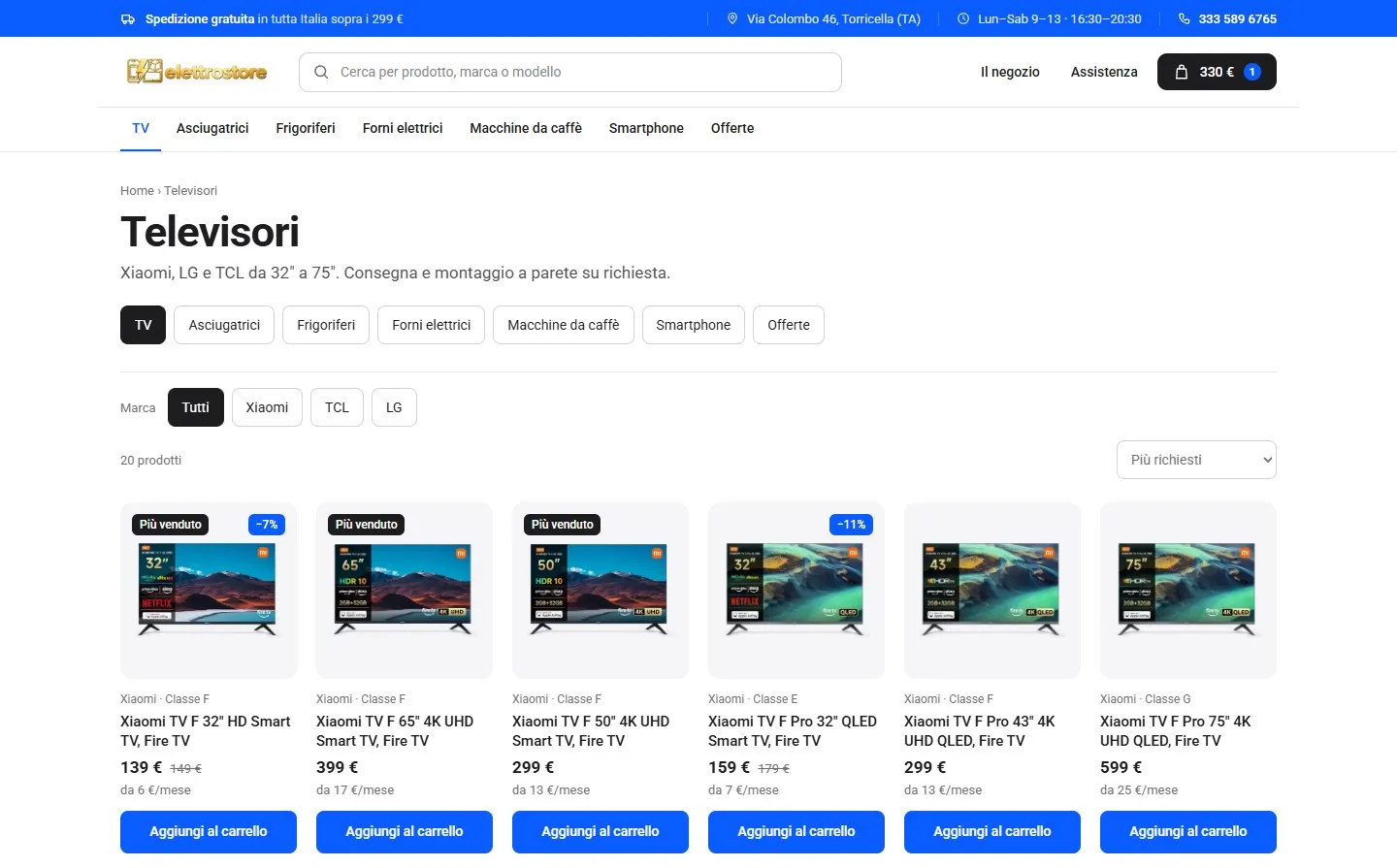The width and height of the screenshot is (1397, 868).
Task: Click the shopping bag cart icon
Action: [1182, 72]
